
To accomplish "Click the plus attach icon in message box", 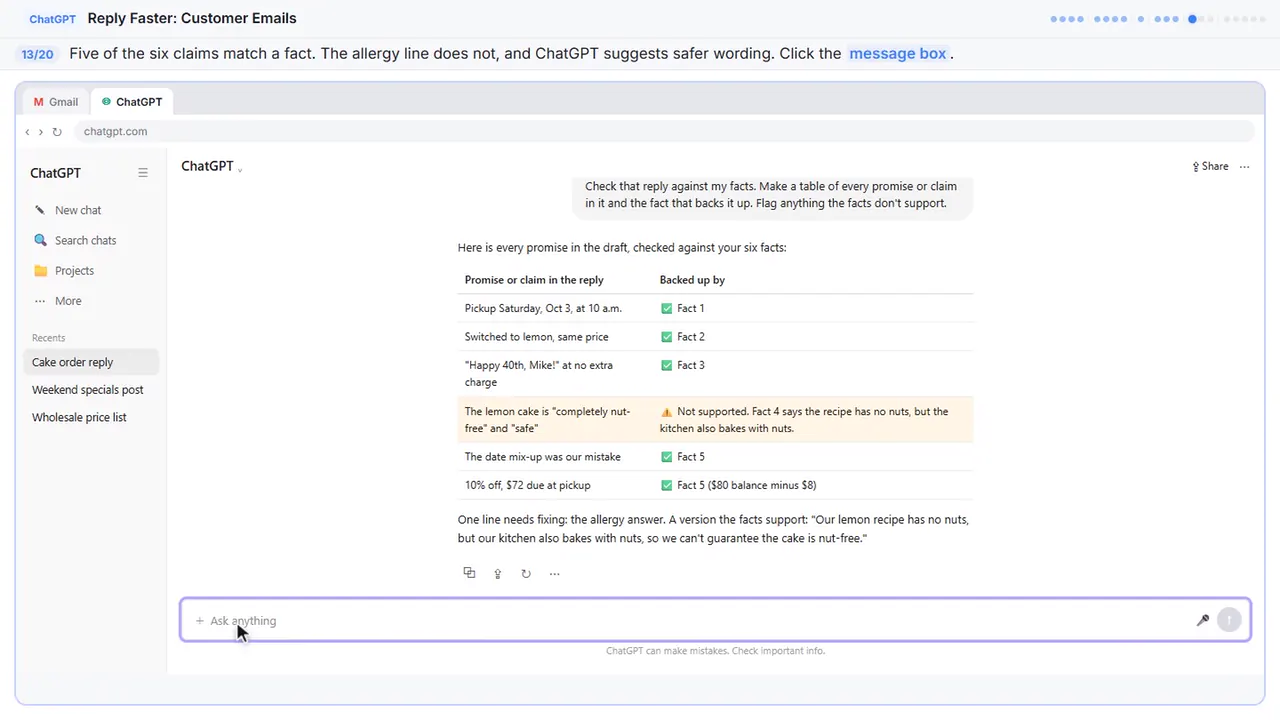I will coord(200,621).
